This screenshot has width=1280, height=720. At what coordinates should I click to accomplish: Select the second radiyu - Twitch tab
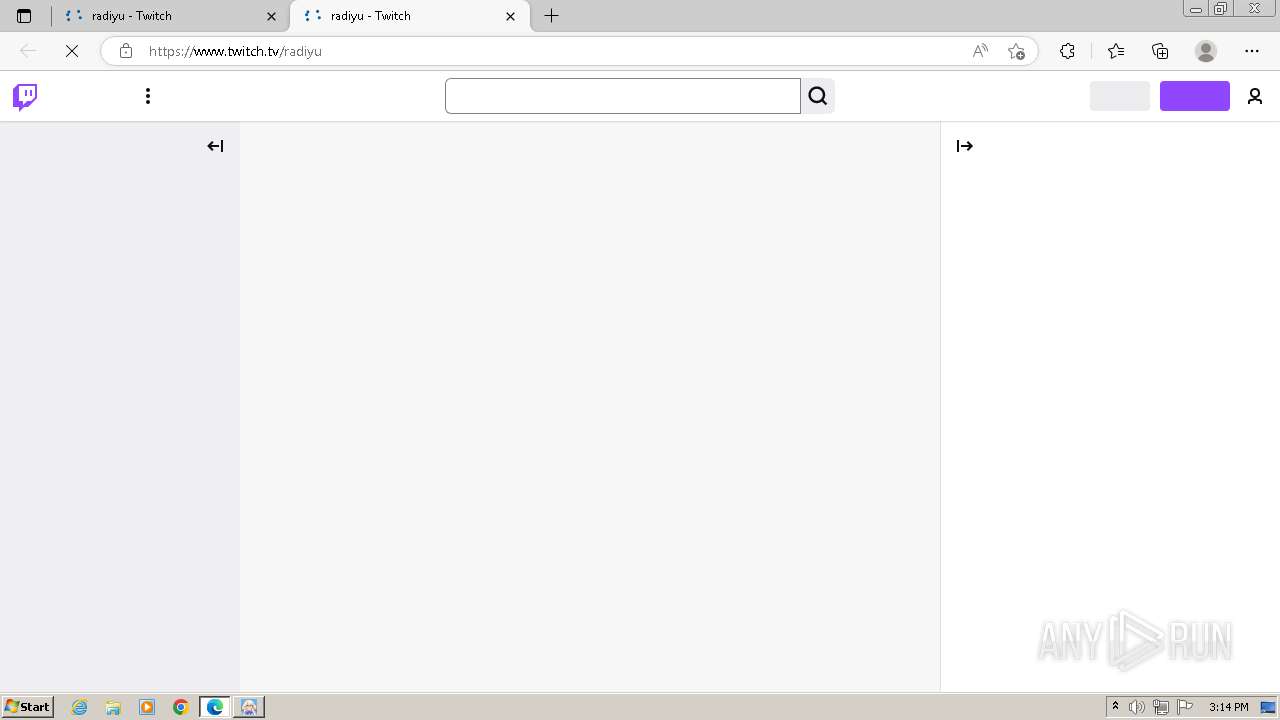tap(410, 16)
